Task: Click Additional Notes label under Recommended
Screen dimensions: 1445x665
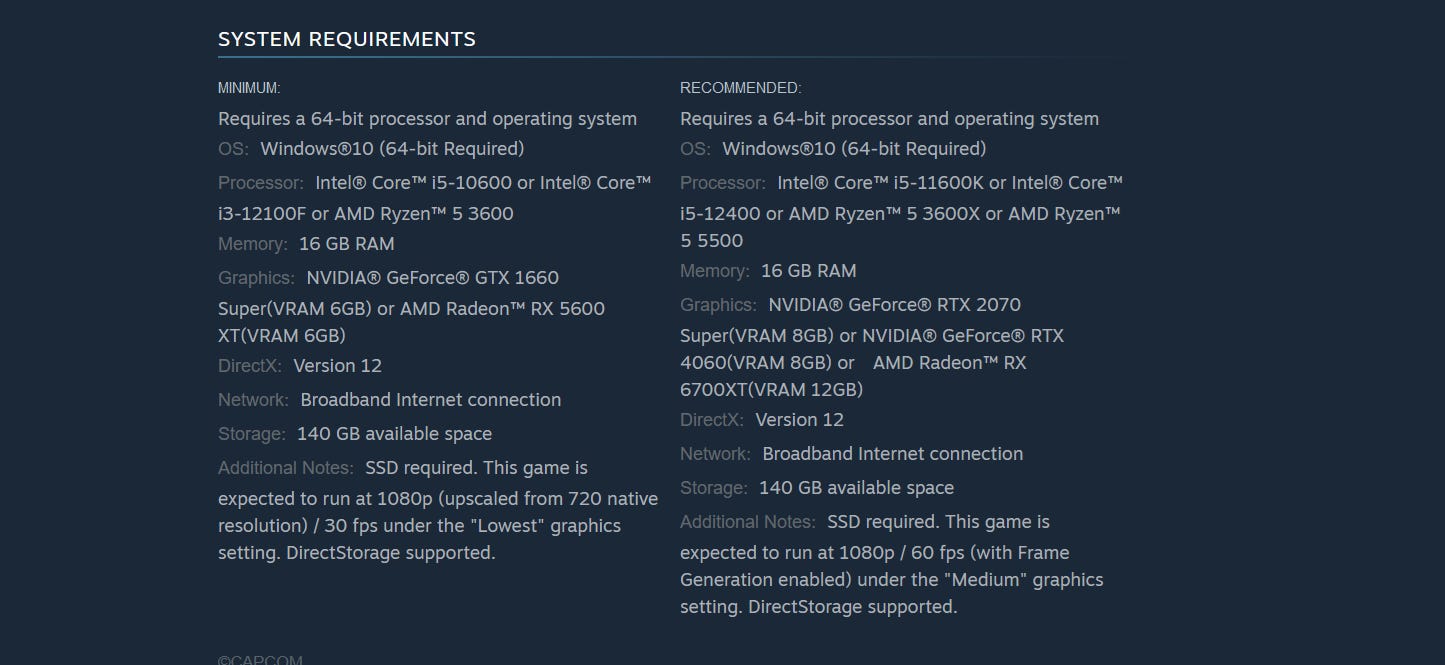Action: pos(747,522)
